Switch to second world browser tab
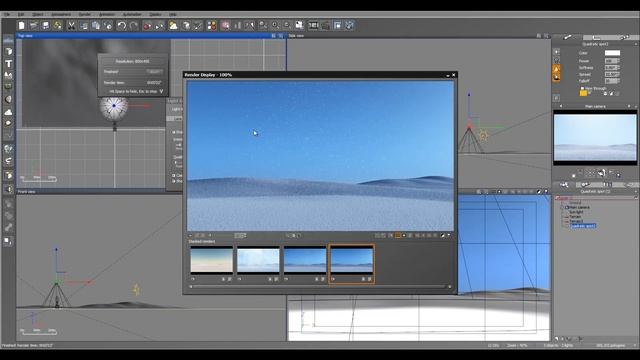This screenshot has height=360, width=640. (585, 185)
